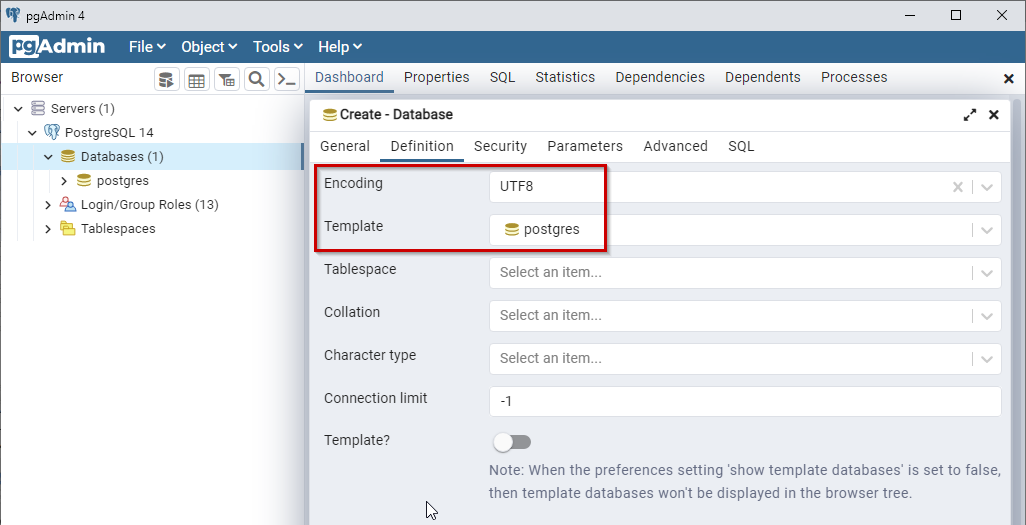Expand the postgres database node

coord(63,181)
